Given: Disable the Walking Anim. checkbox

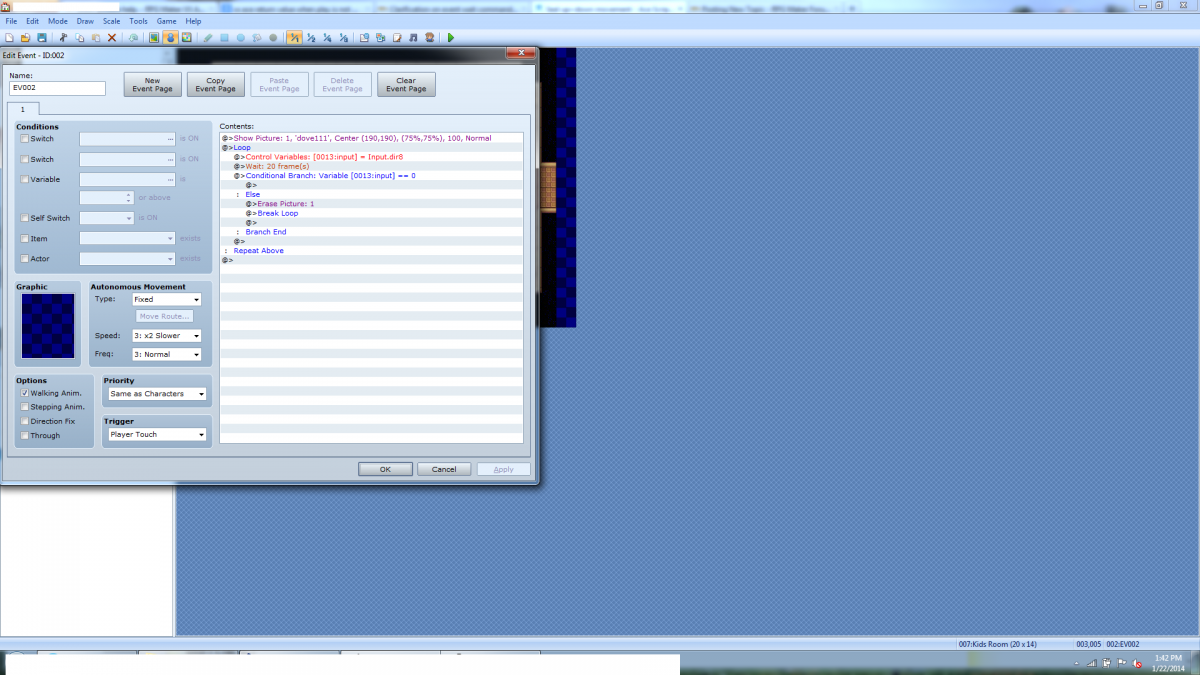Looking at the screenshot, I should pyautogui.click(x=25, y=393).
